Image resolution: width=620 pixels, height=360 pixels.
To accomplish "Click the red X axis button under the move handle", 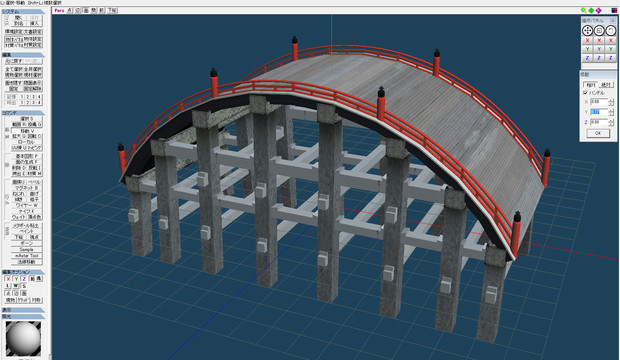I will click(587, 40).
